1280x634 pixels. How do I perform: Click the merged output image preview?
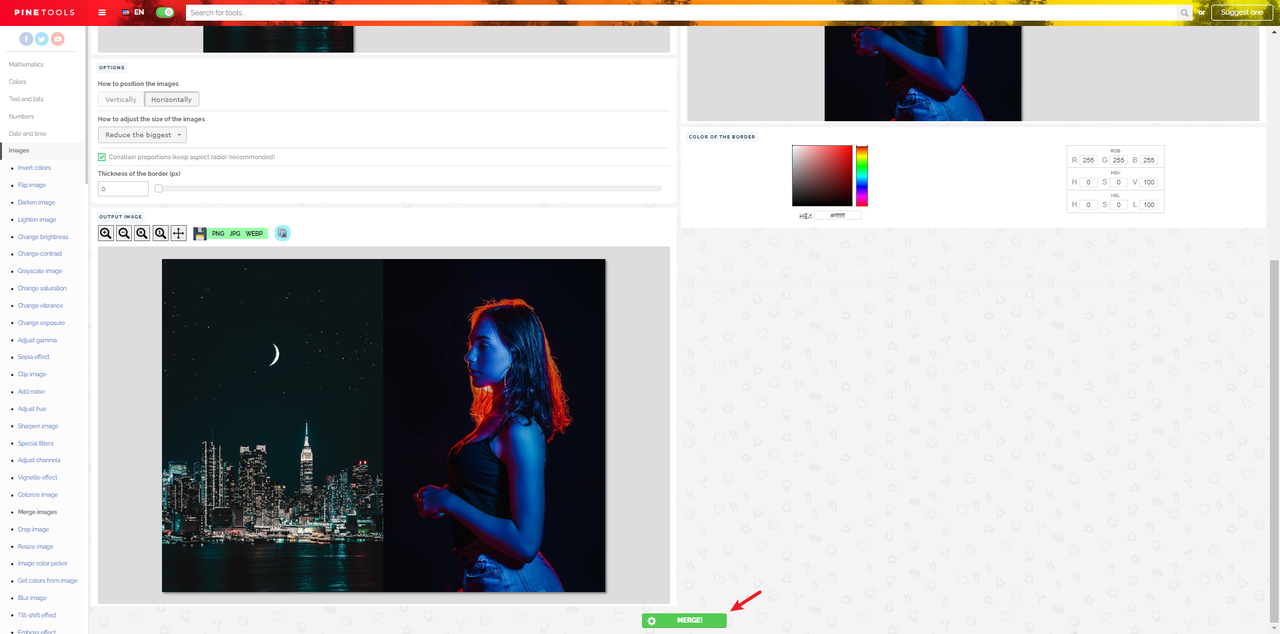click(384, 425)
